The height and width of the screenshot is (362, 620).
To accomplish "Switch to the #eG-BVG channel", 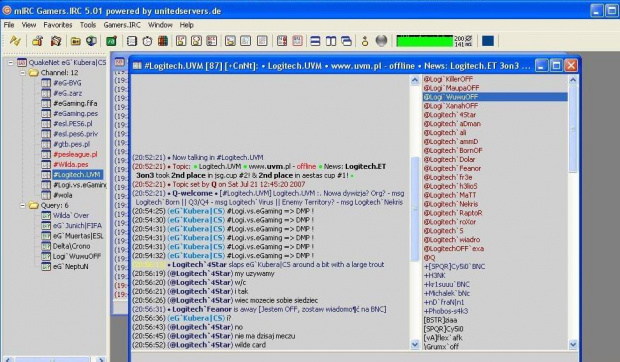I will pyautogui.click(x=67, y=83).
